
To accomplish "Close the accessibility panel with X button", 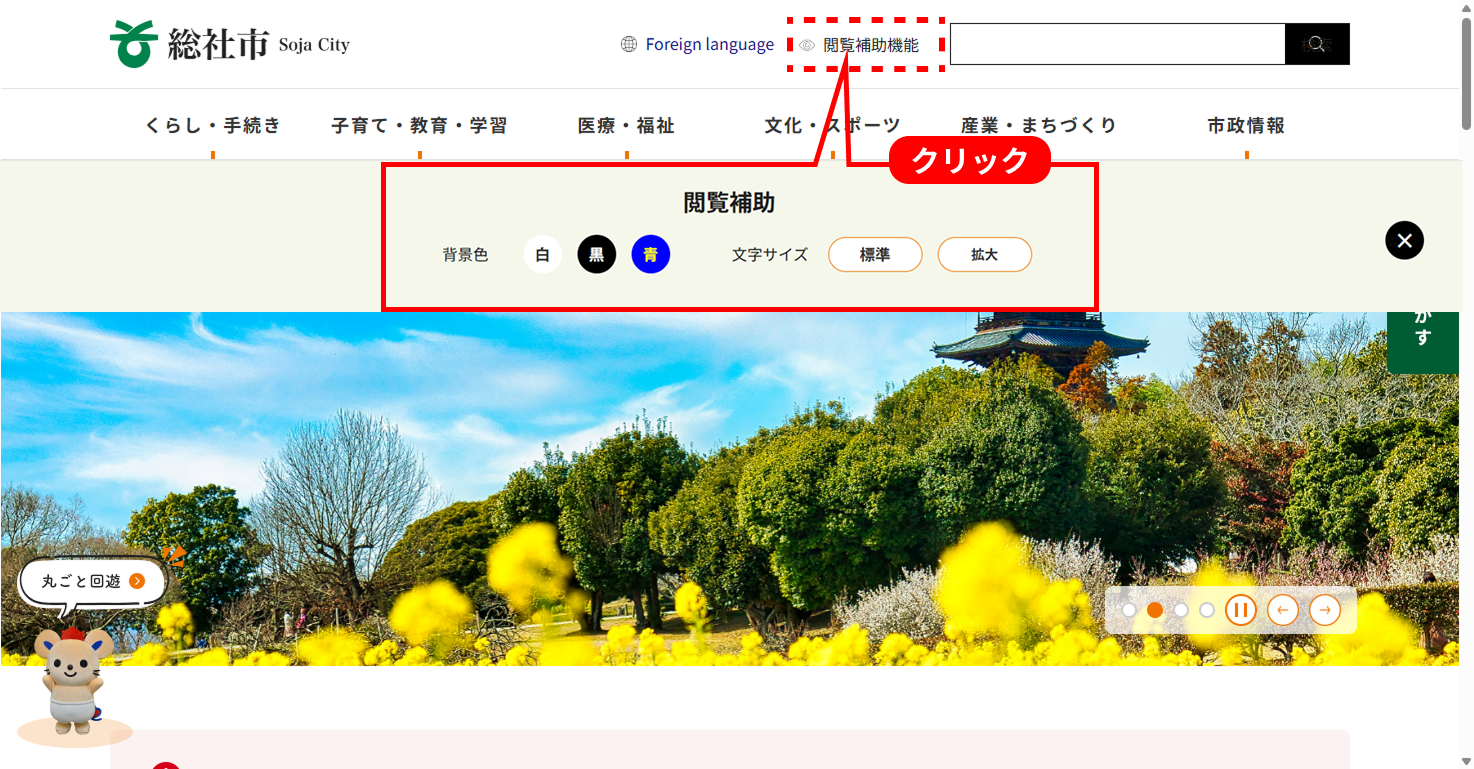I will (1404, 240).
